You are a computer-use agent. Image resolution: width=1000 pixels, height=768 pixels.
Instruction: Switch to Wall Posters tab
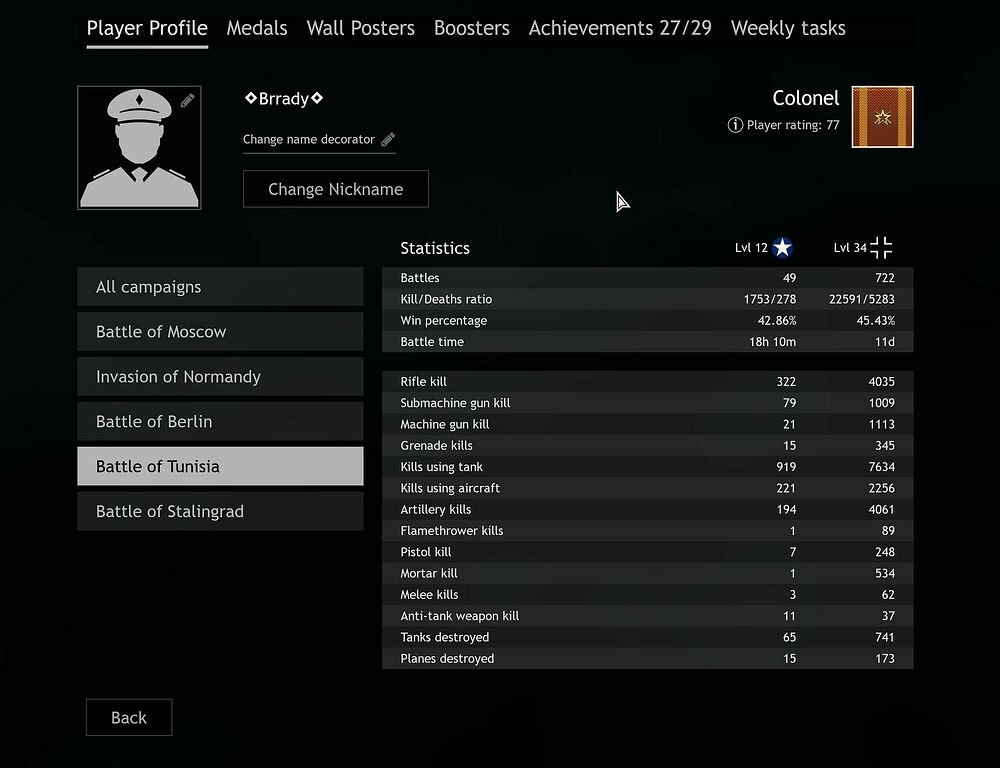(360, 28)
